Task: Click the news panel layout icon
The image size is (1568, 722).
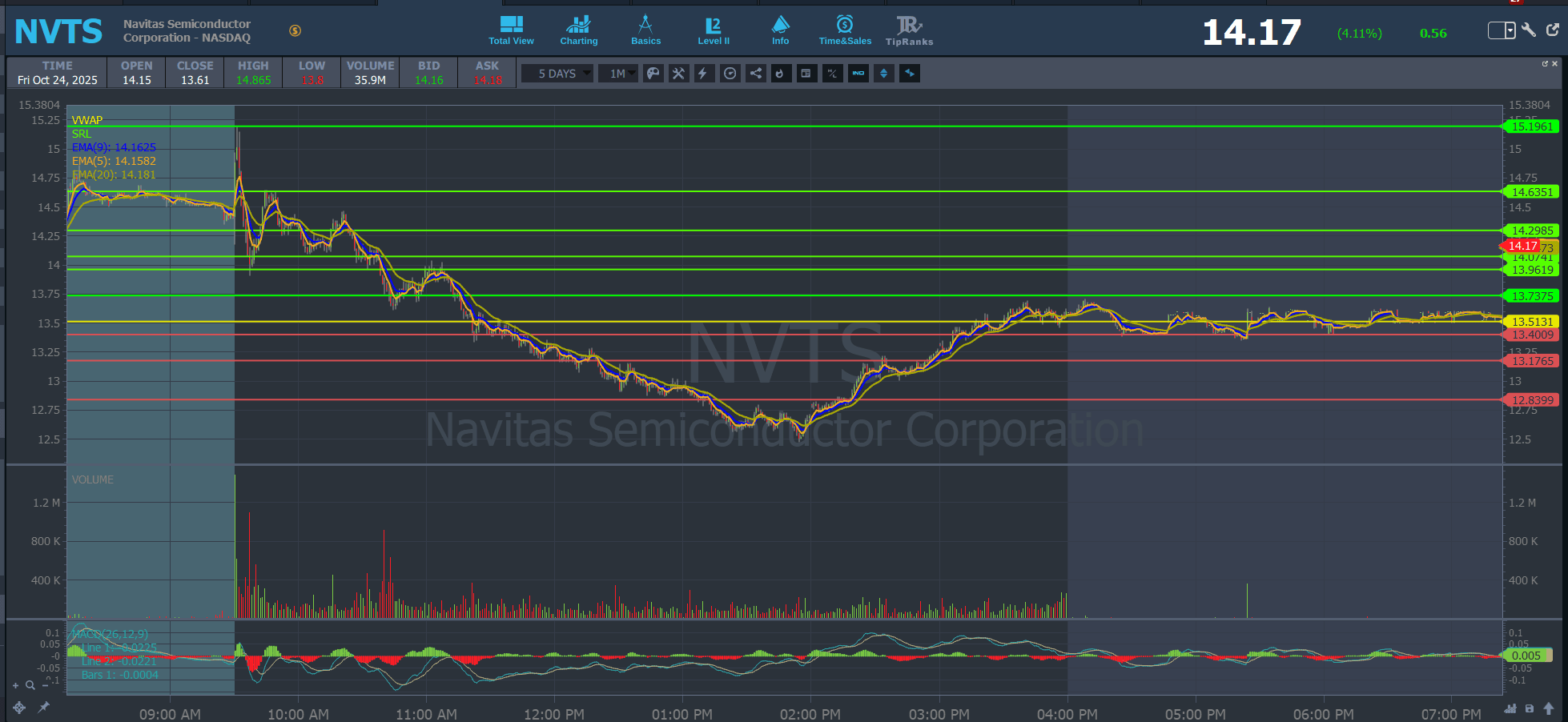Action: tap(806, 74)
